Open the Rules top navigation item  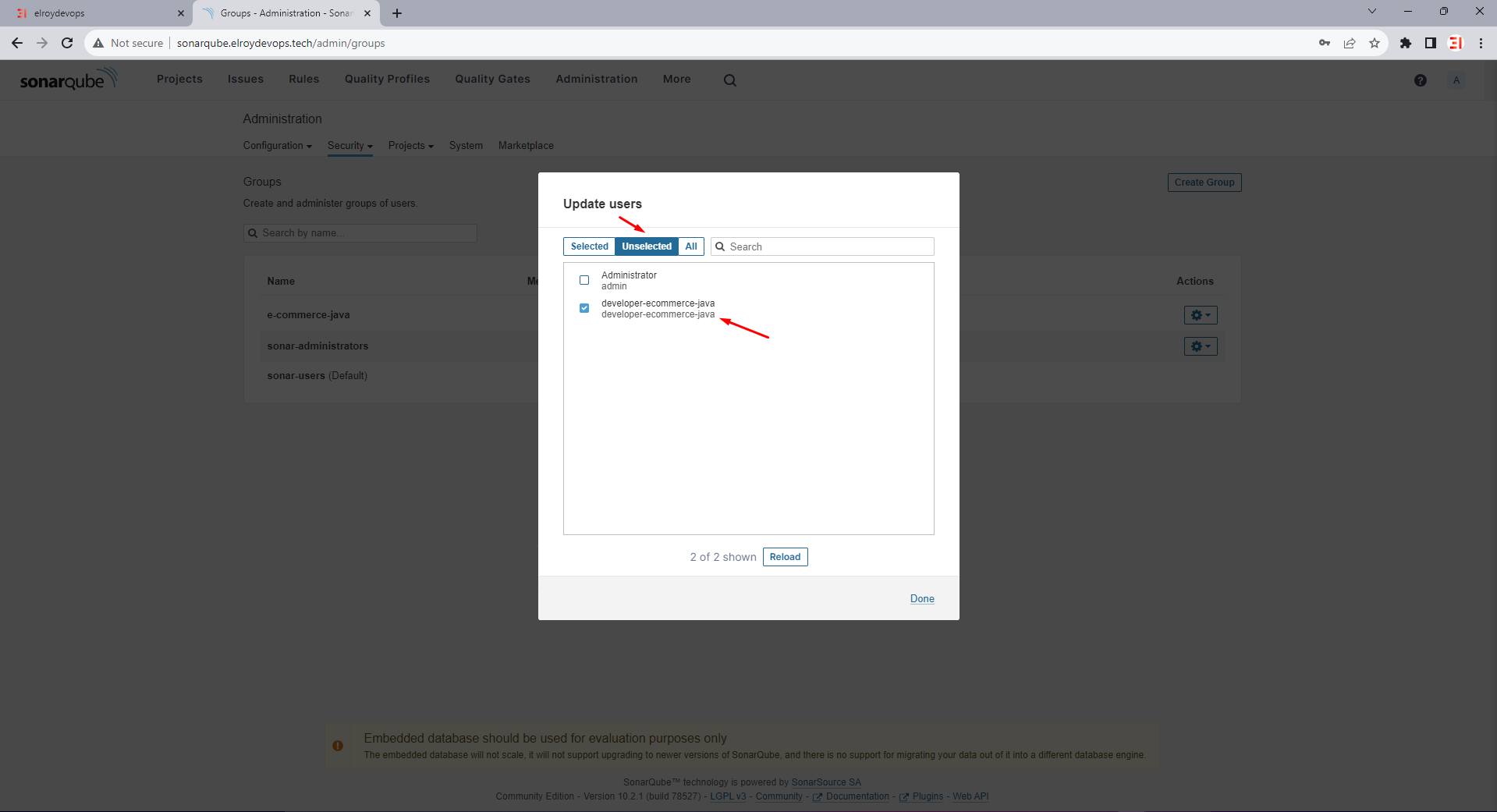303,79
